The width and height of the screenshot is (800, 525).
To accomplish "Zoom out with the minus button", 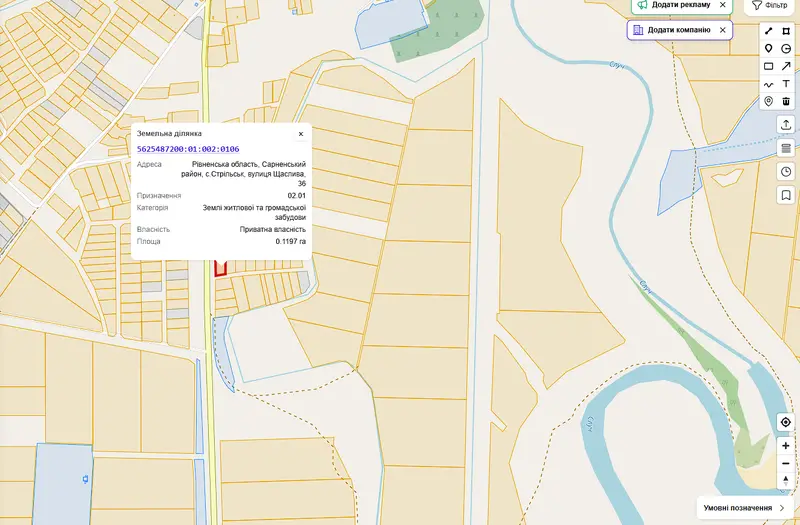I will tap(786, 464).
